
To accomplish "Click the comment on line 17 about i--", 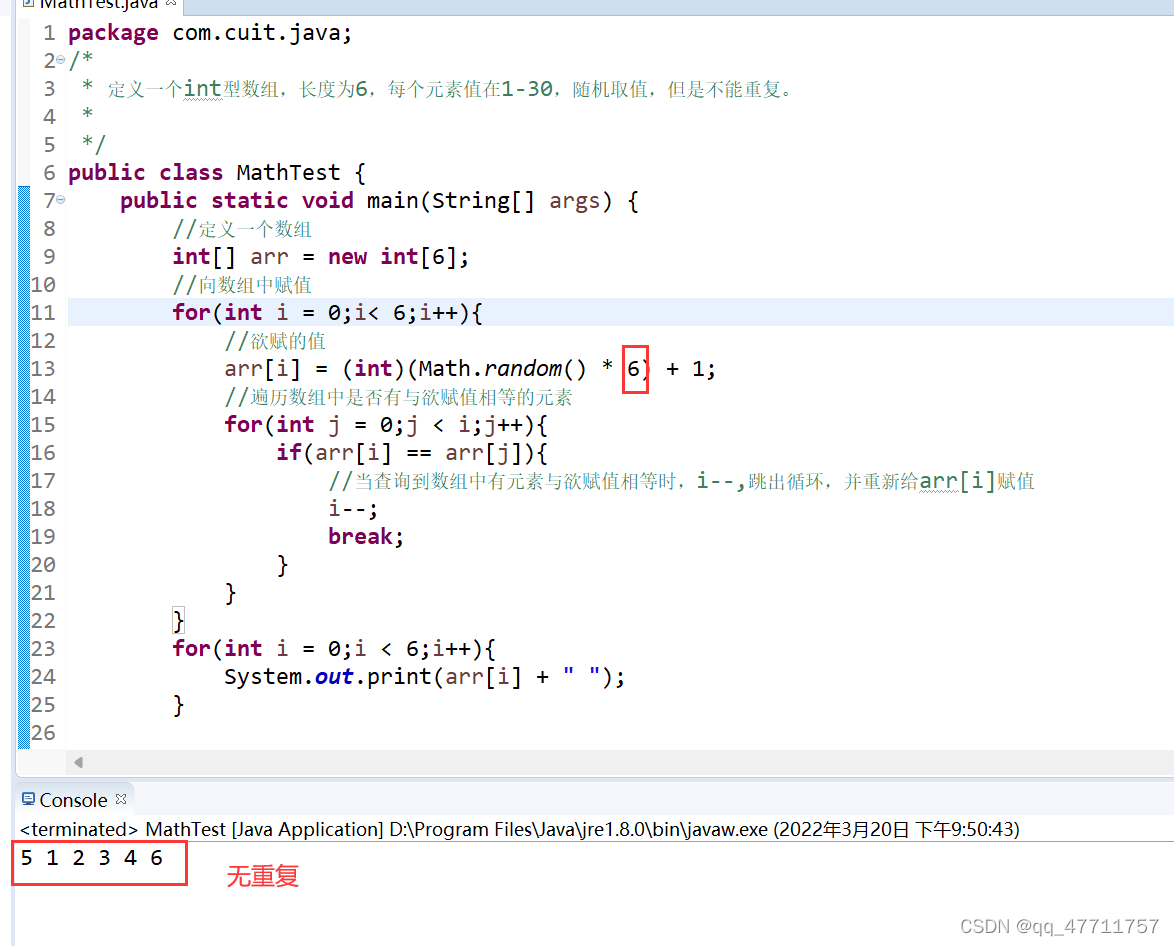I will (x=681, y=481).
